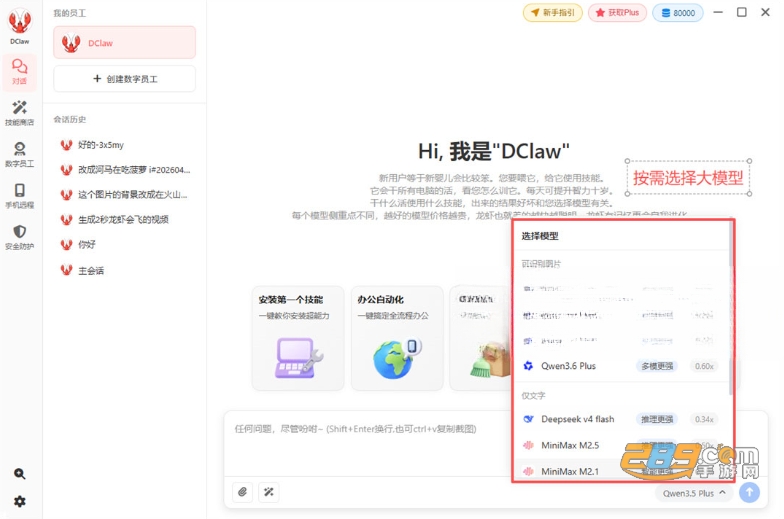
Task: Click the model list scrollbar
Action: [x=730, y=308]
